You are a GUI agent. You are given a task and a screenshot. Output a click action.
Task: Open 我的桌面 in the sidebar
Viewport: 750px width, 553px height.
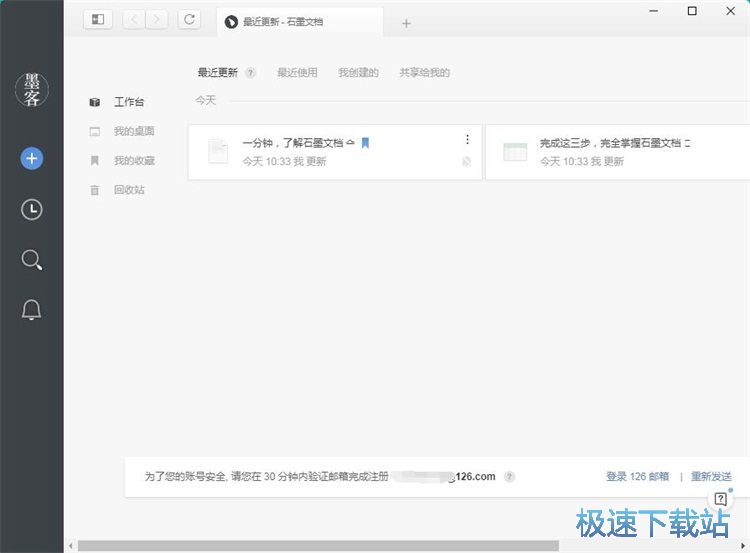coord(133,132)
